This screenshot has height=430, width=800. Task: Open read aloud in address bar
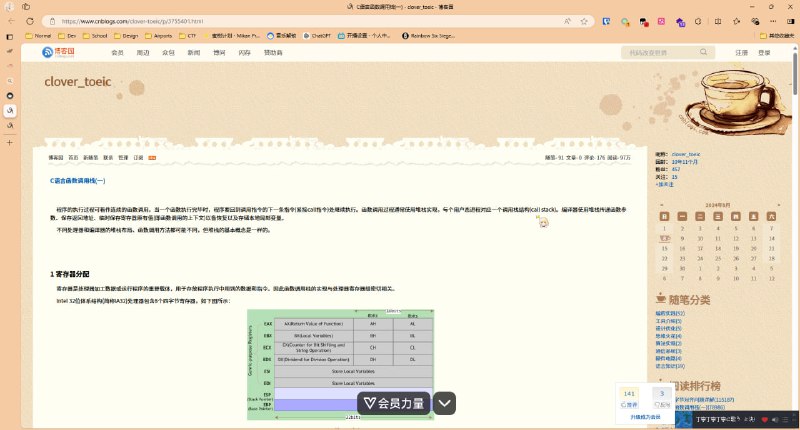[567, 21]
